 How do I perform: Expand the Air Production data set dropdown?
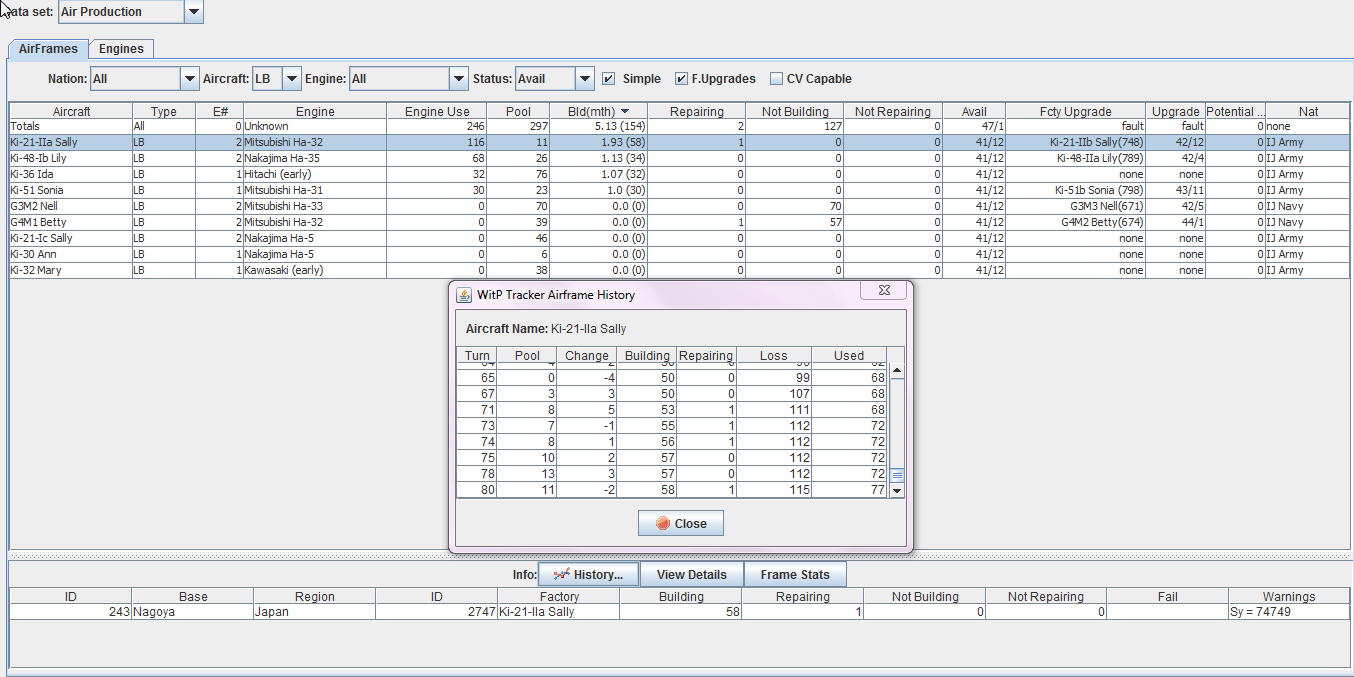[x=194, y=12]
